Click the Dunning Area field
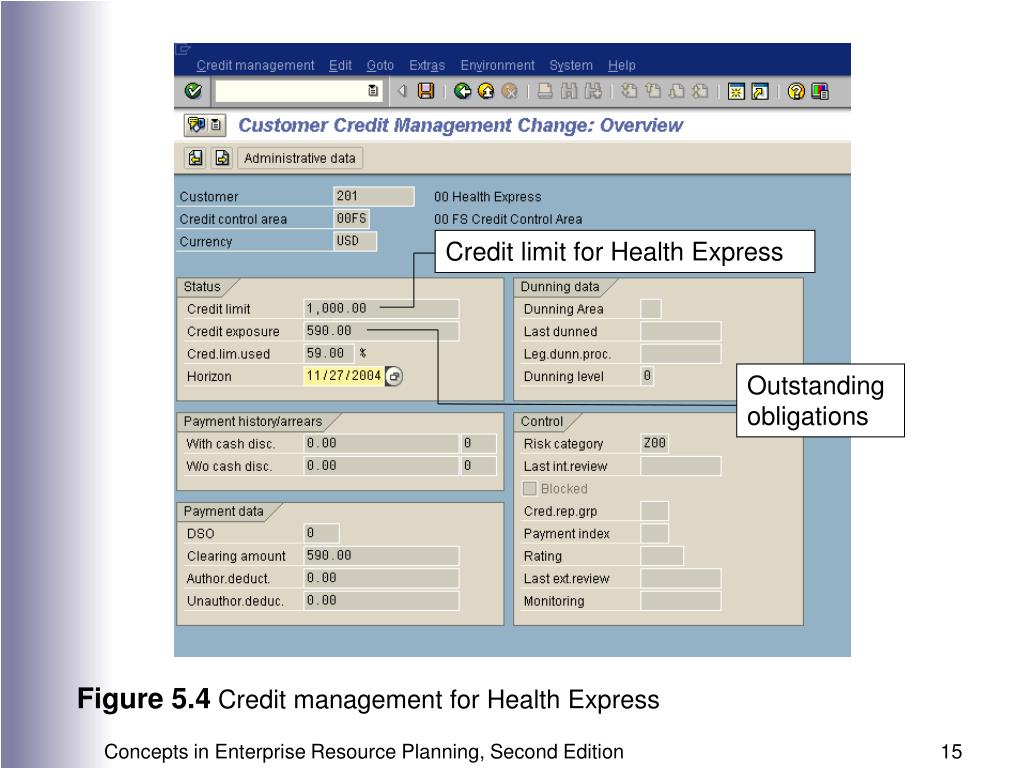 point(650,308)
